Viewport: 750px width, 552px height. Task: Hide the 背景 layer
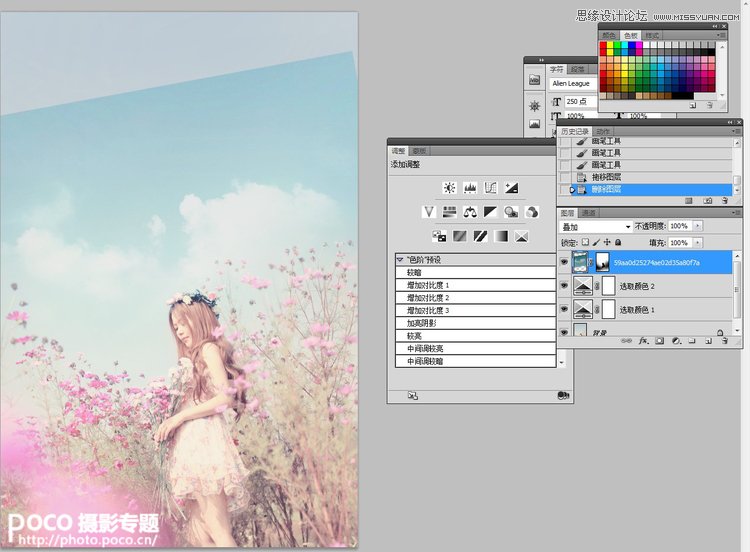(x=564, y=331)
